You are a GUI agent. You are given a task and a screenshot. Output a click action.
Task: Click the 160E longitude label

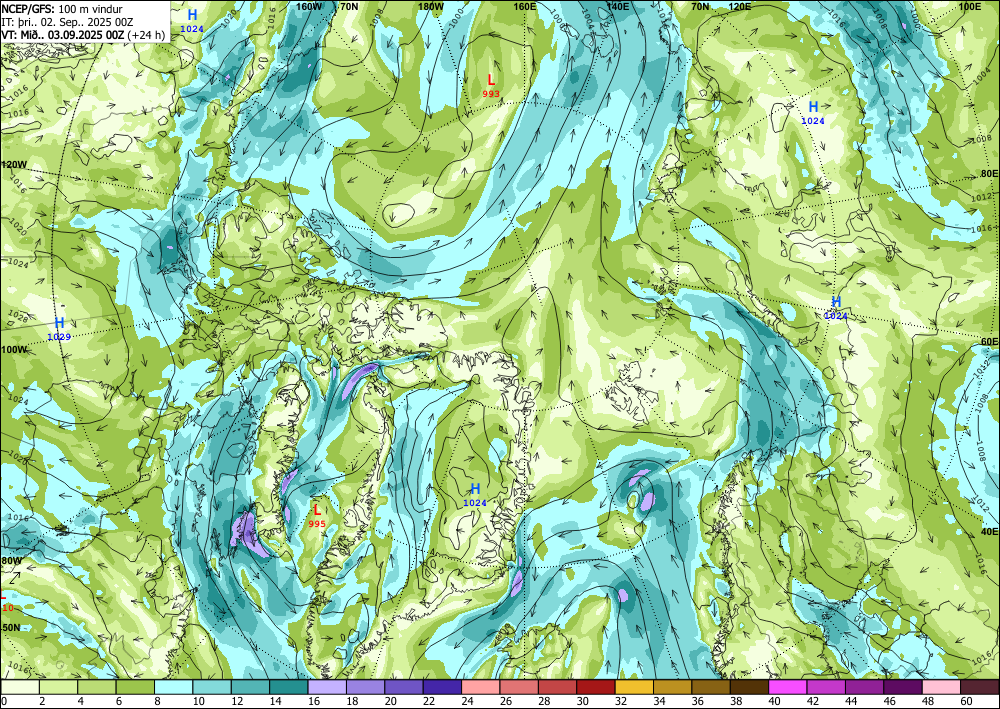[x=524, y=6]
